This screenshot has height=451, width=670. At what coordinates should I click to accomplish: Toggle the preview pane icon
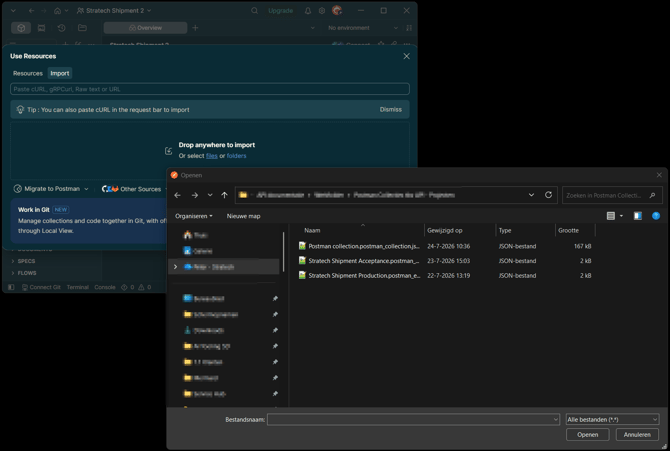click(638, 216)
